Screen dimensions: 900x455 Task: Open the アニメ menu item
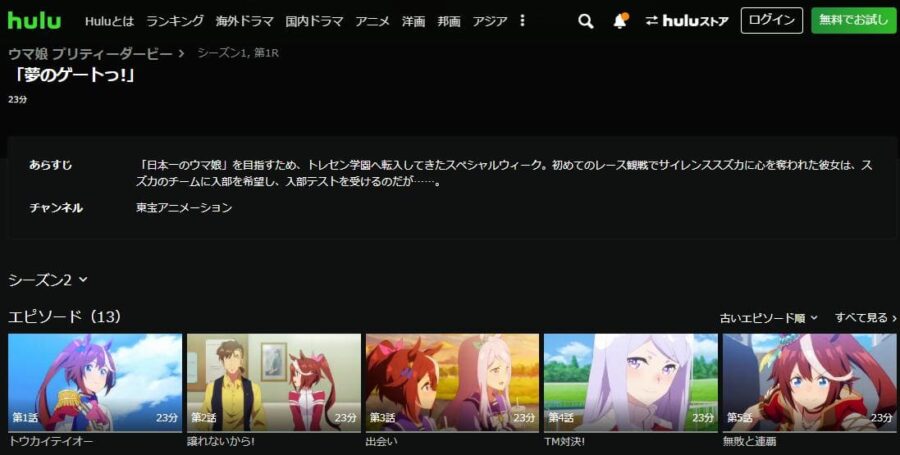coord(372,21)
